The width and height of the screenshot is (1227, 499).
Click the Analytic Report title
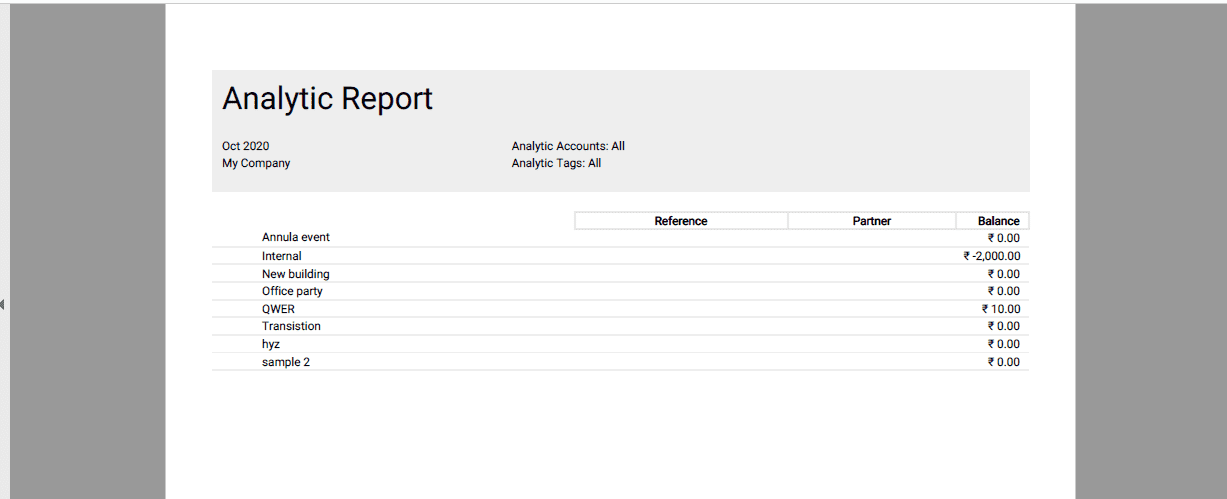pos(327,98)
